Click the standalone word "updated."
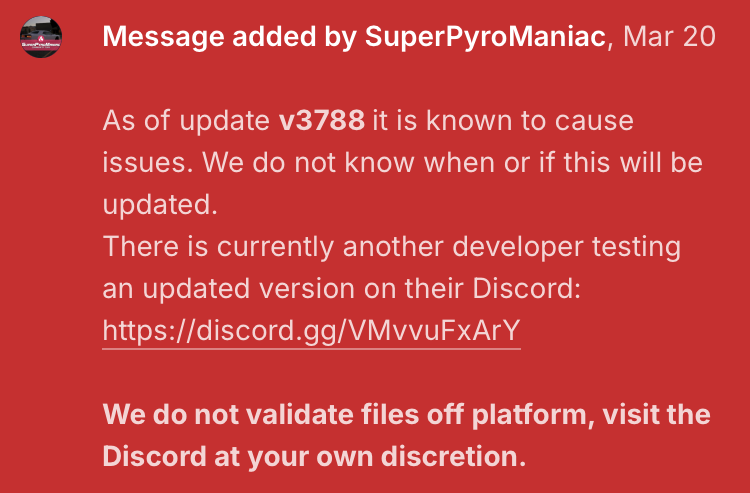Image resolution: width=750 pixels, height=493 pixels. [x=160, y=205]
